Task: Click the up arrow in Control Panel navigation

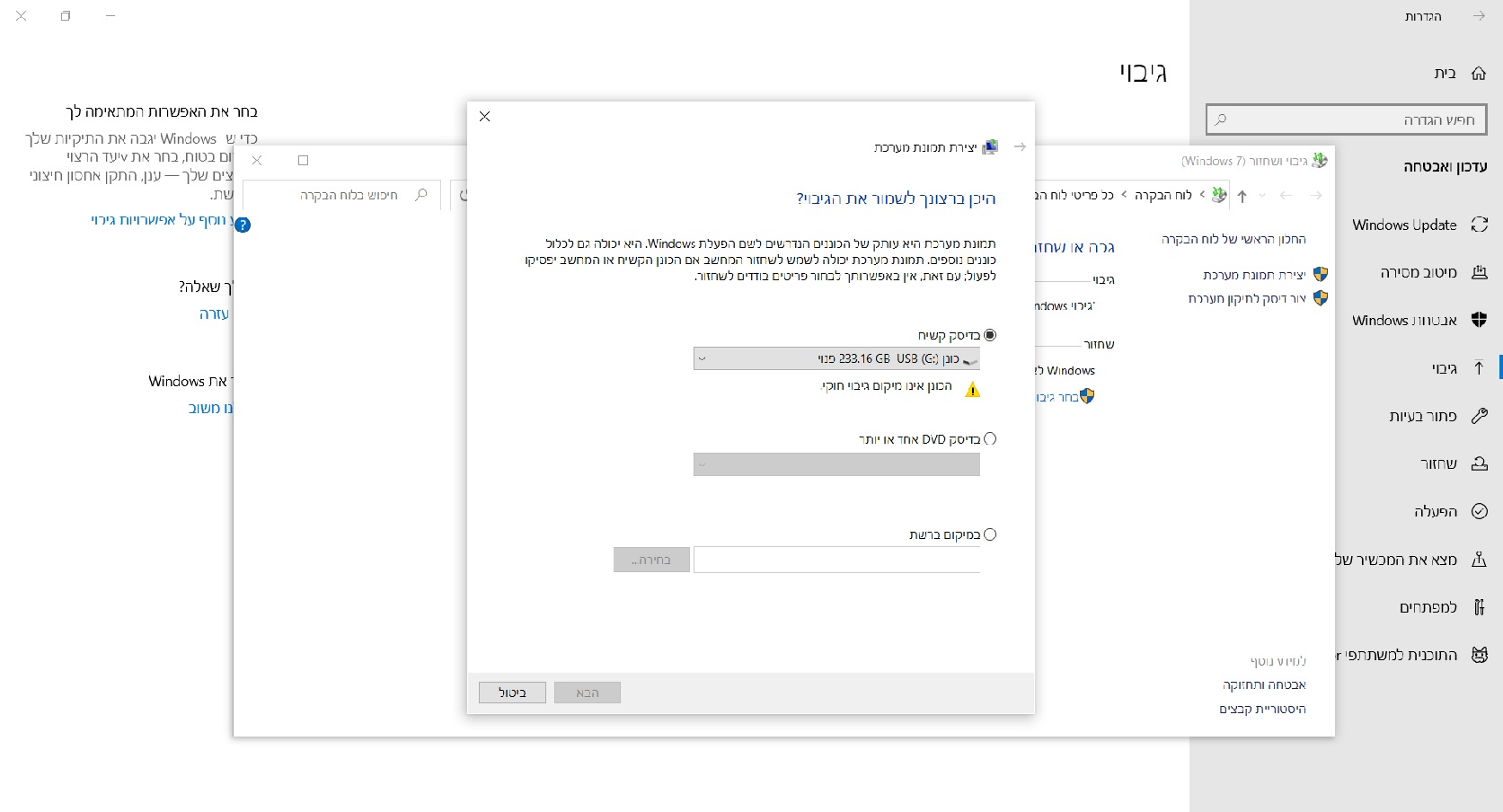Action: pyautogui.click(x=1242, y=196)
